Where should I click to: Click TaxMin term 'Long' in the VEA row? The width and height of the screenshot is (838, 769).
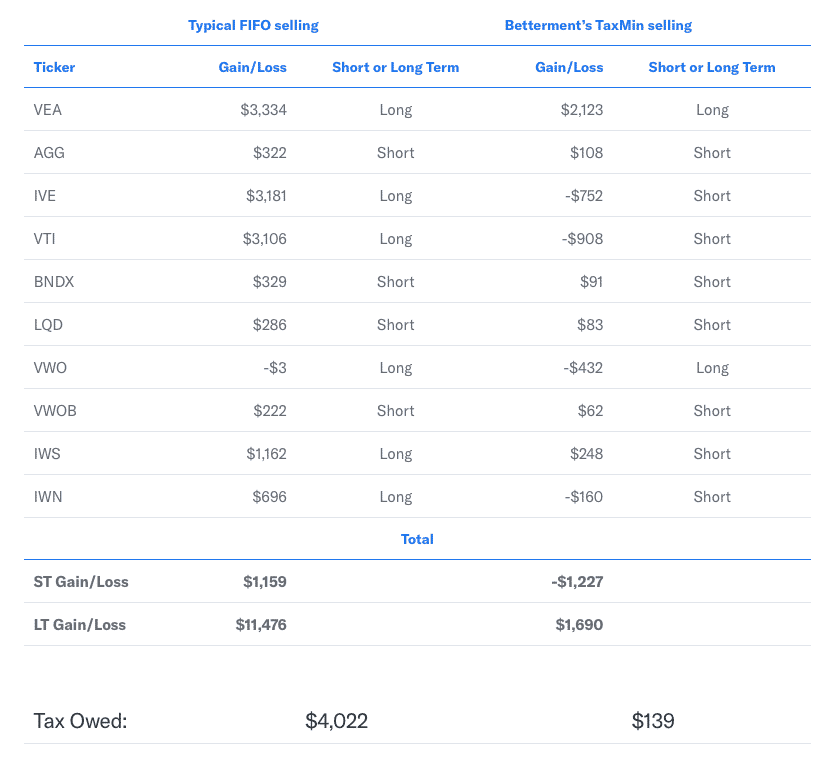(712, 110)
